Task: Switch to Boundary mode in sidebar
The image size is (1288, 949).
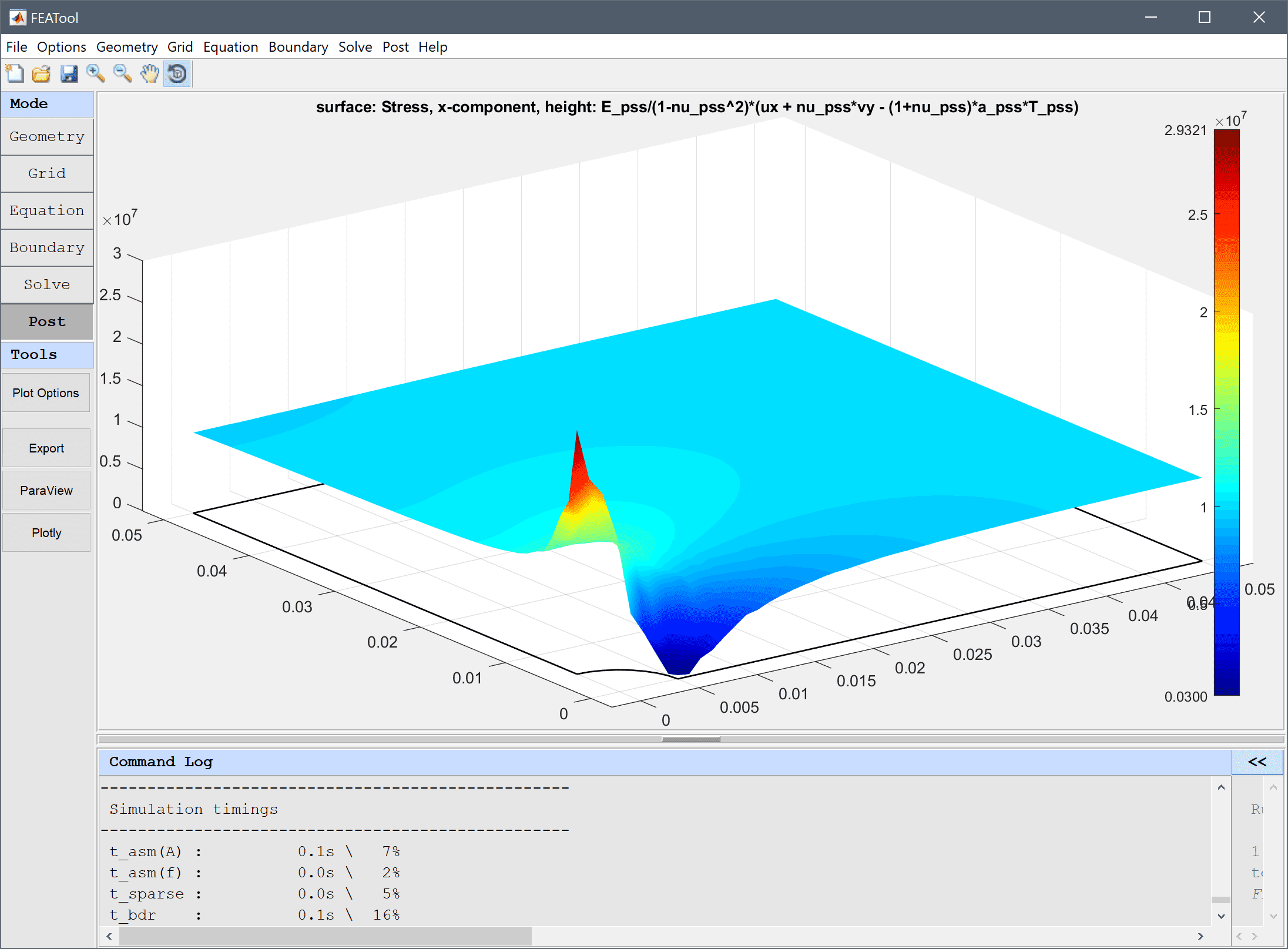Action: (47, 248)
